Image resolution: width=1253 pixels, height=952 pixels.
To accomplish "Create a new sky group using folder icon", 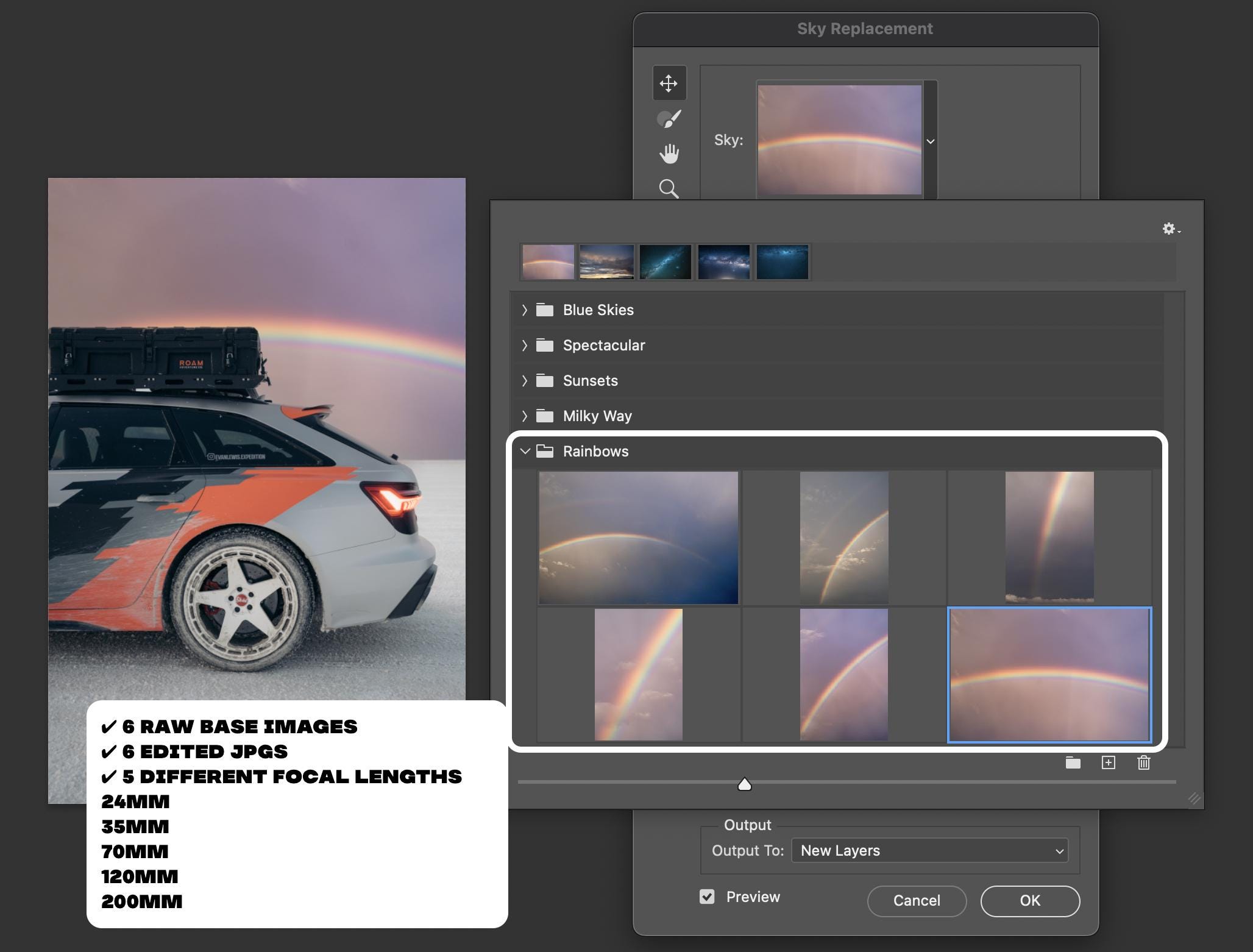I will point(1072,763).
